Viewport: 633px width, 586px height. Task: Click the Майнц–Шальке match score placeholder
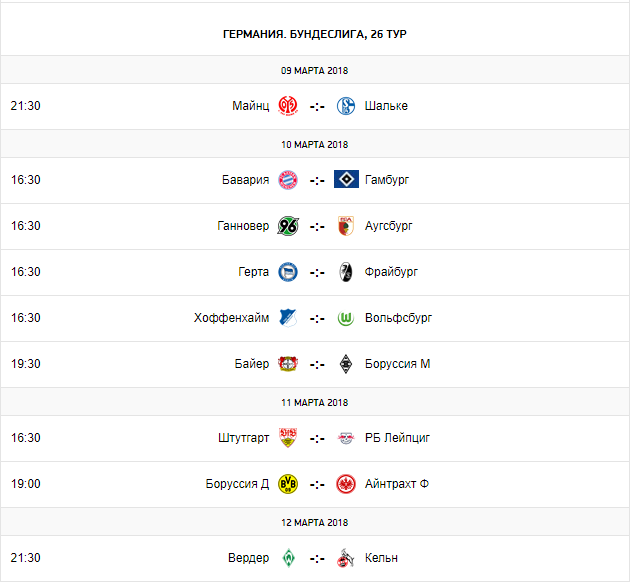point(317,106)
